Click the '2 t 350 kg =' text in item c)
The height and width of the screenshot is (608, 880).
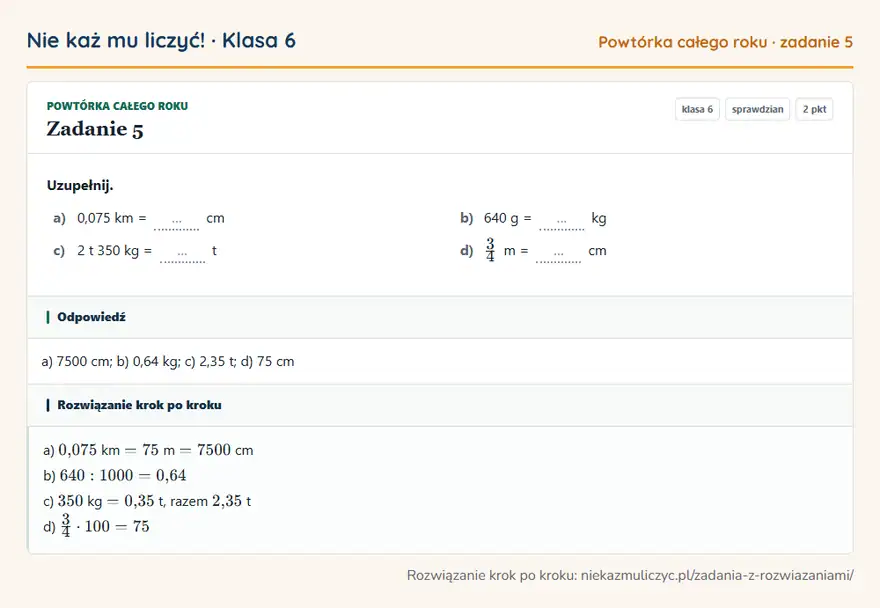tap(114, 250)
